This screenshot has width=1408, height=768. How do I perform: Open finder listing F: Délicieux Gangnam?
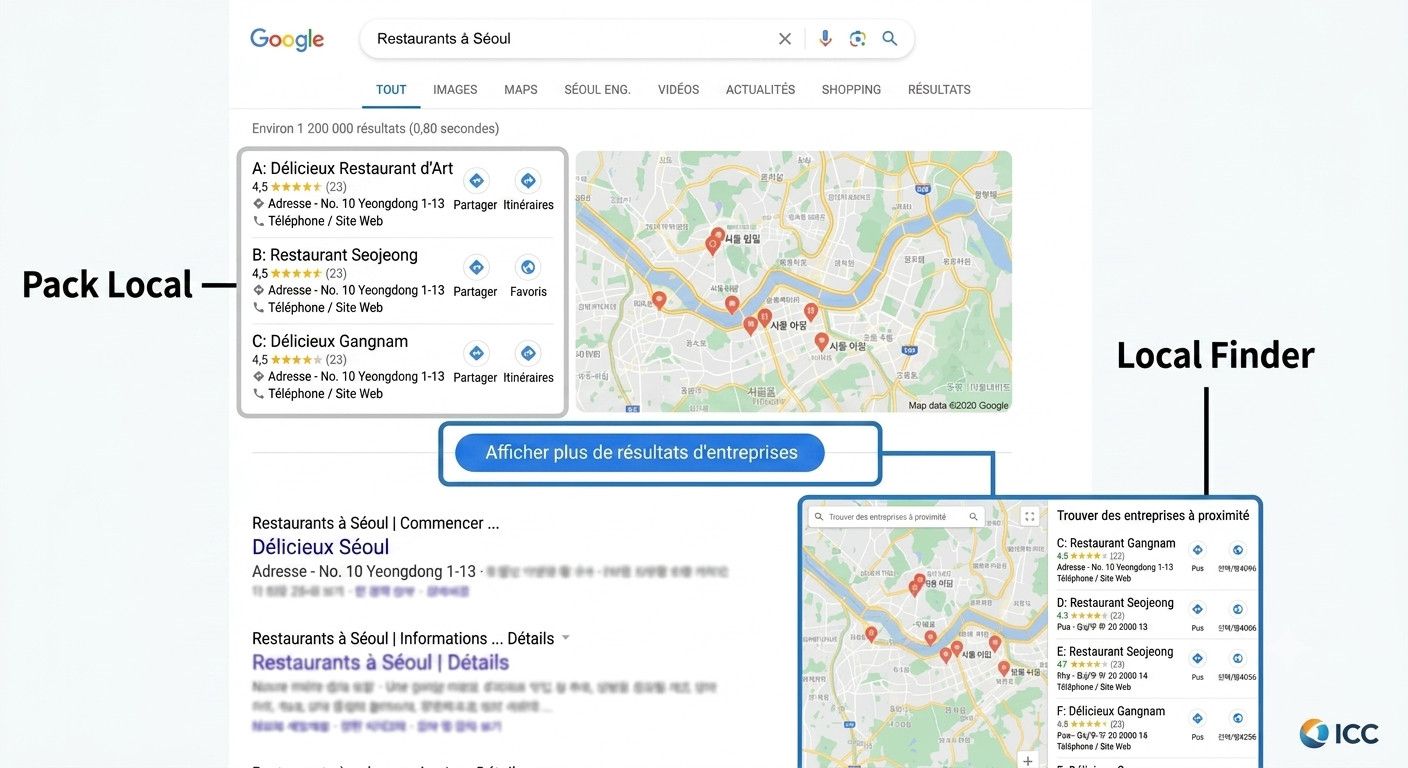(x=1111, y=711)
